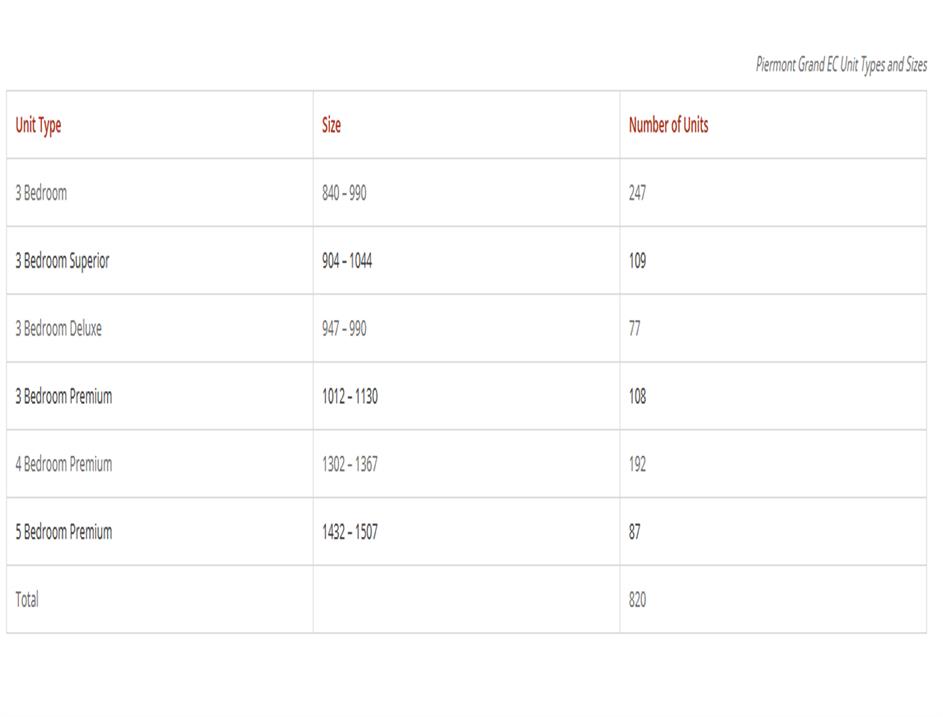The height and width of the screenshot is (717, 943).
Task: Select the 3 Bedroom unit type cell
Action: pos(41,193)
